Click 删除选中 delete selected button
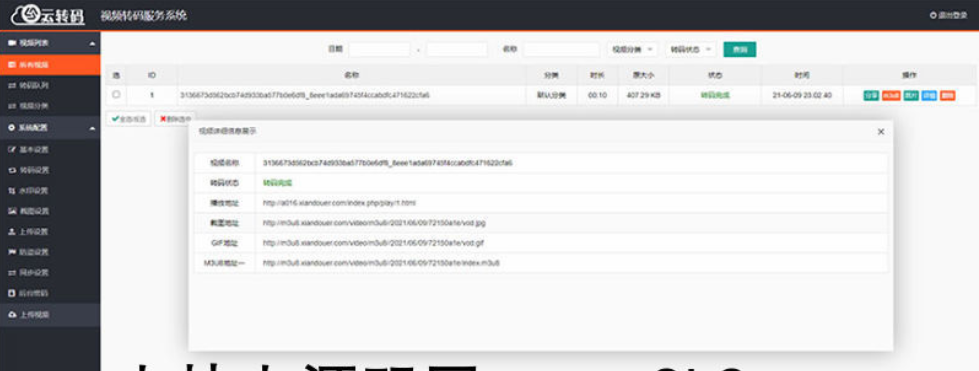The image size is (979, 371). [175, 119]
